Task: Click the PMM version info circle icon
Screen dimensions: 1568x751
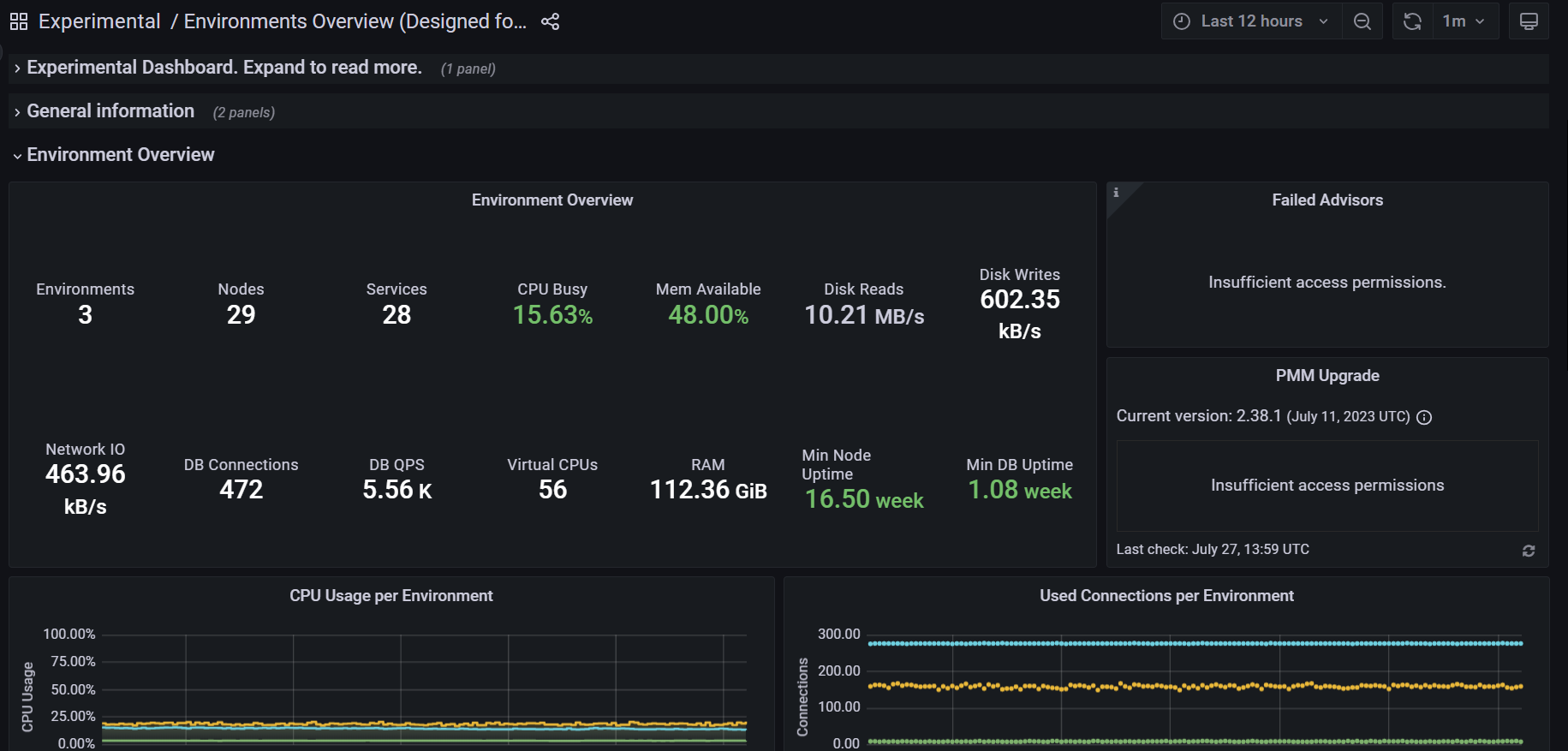Action: [x=1424, y=417]
